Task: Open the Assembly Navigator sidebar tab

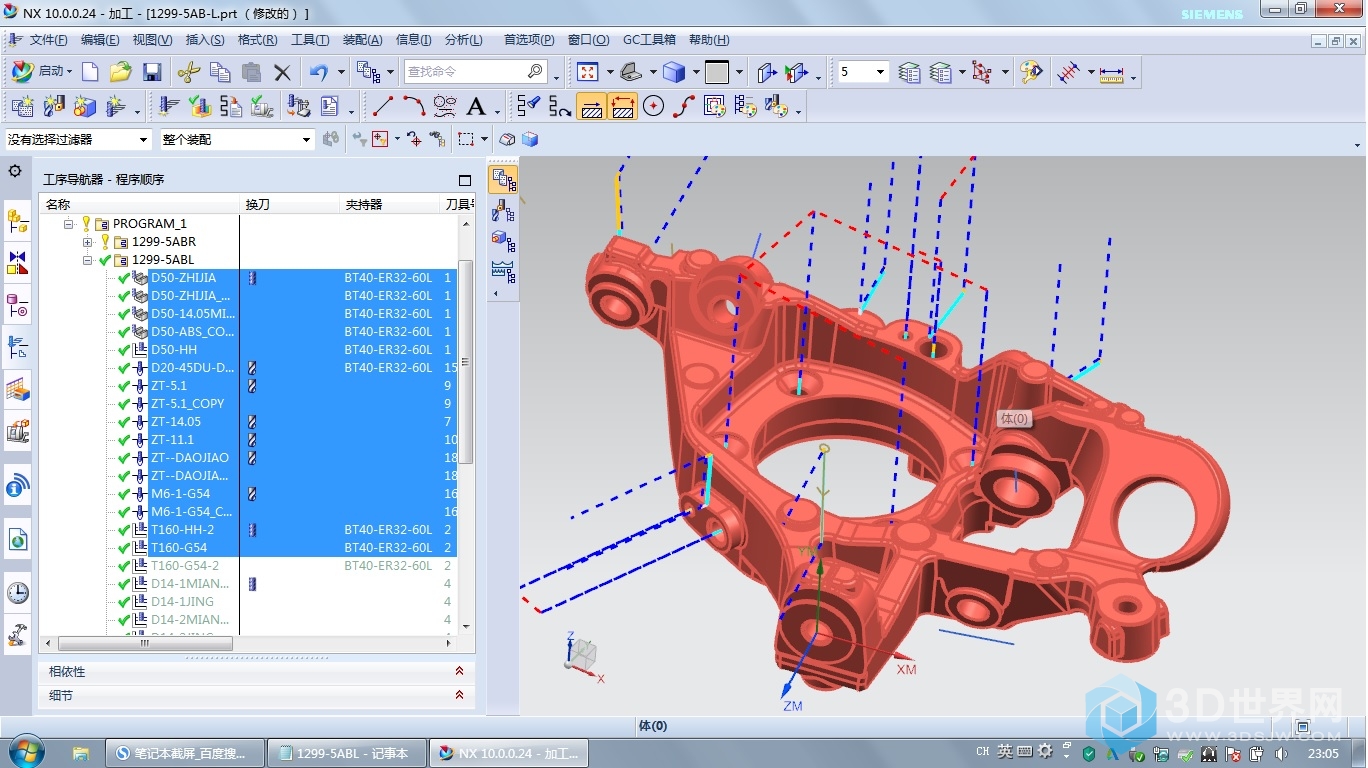Action: tap(17, 221)
